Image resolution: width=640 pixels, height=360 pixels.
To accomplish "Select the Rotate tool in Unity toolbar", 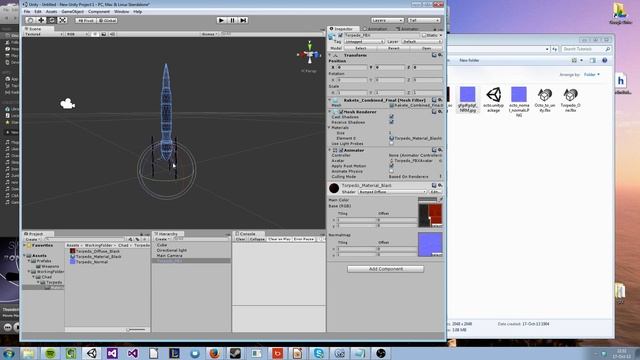I will [52, 20].
